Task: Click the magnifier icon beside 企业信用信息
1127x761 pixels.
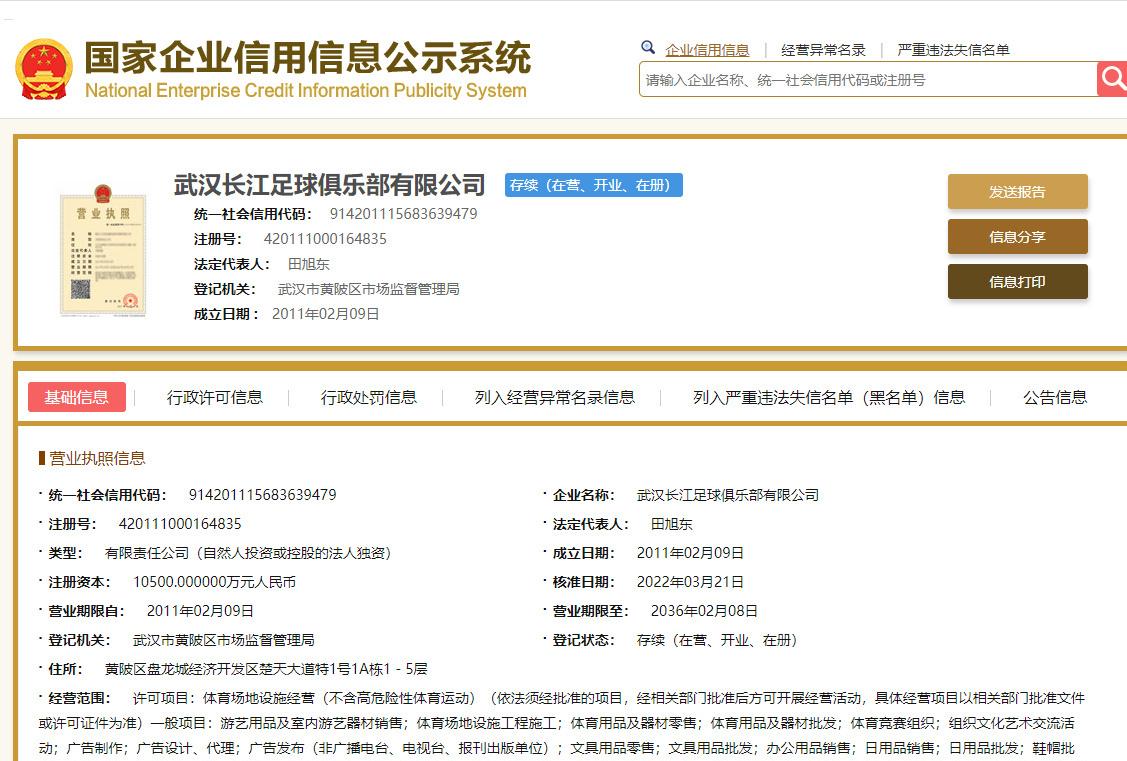Action: 649,48
